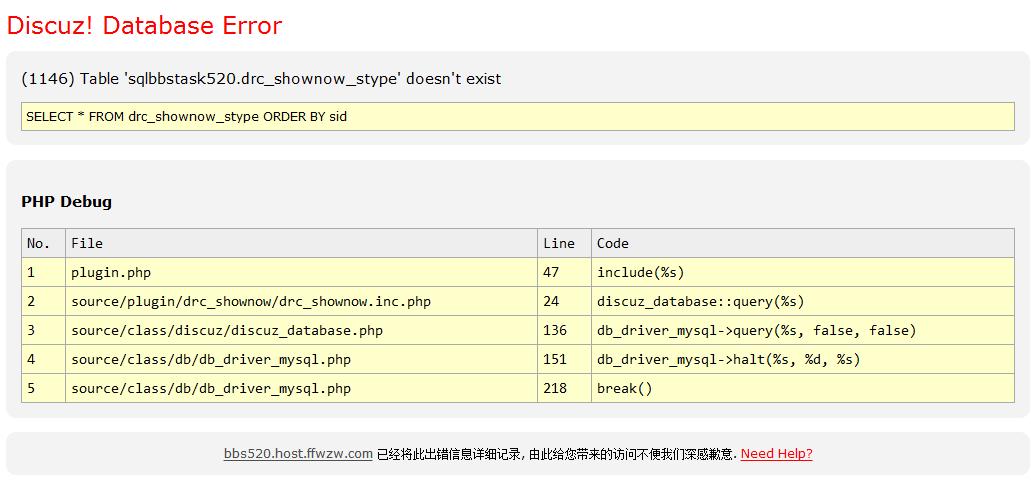Image resolution: width=1031 pixels, height=488 pixels.
Task: Click the break() code cell
Action: pyautogui.click(x=624, y=388)
